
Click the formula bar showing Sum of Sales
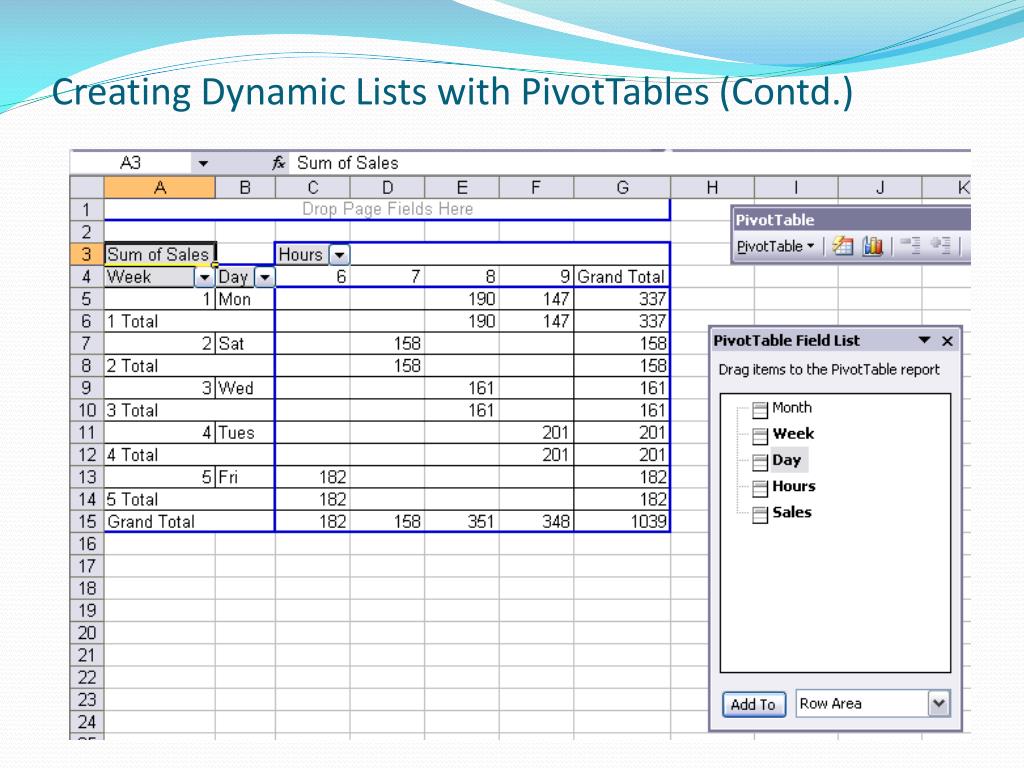click(x=630, y=163)
